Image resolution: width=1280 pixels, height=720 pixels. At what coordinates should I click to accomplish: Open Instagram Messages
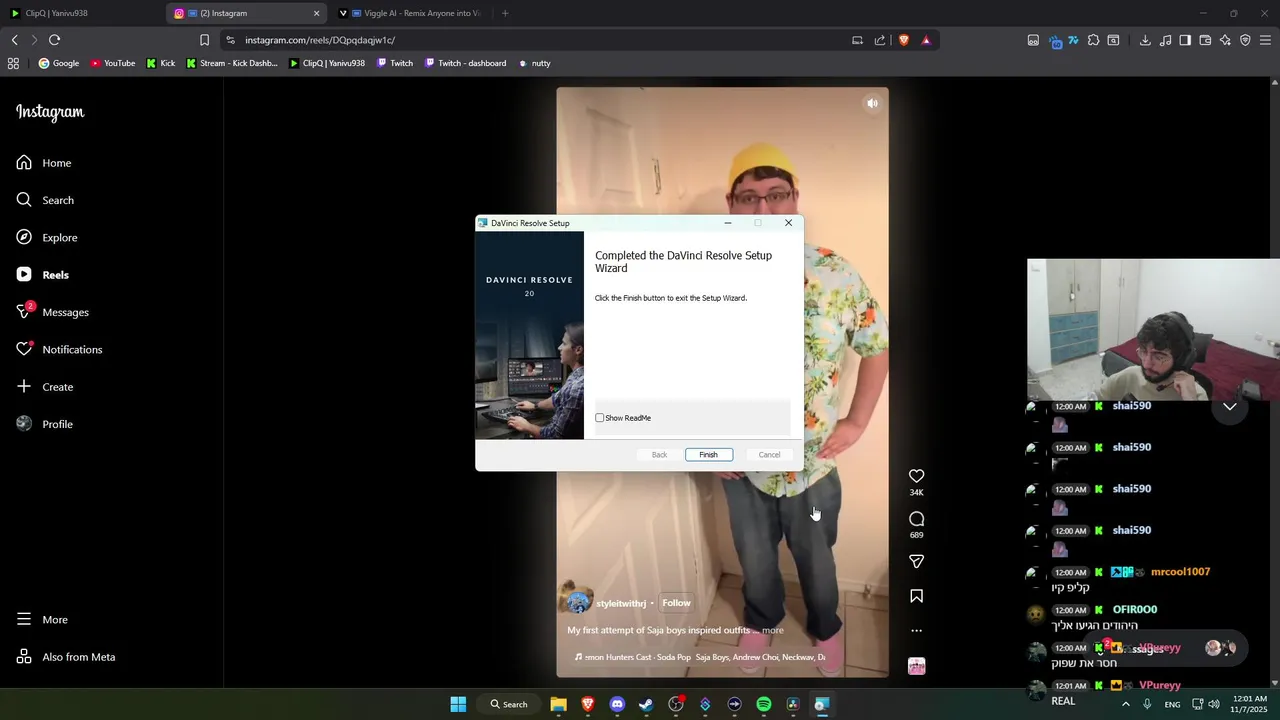[x=53, y=312]
